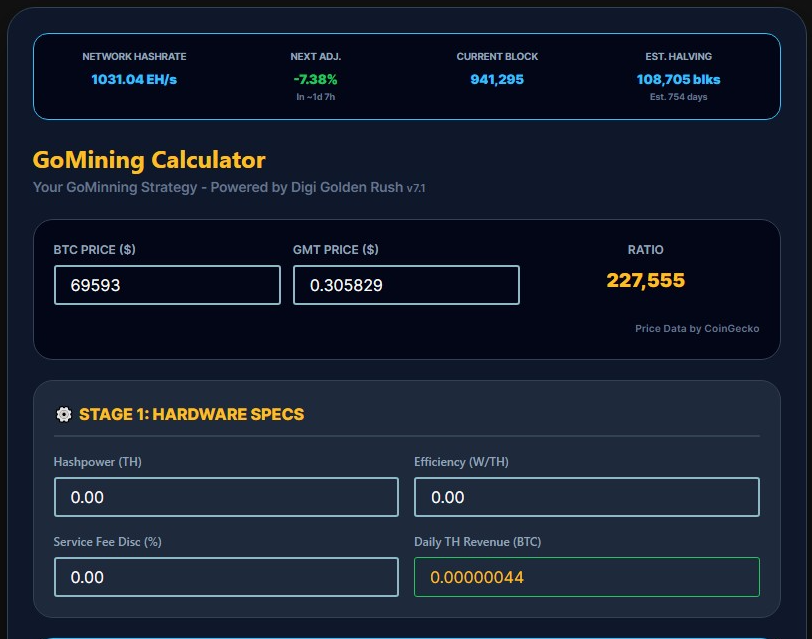Click network hashrate value 1031.04 EH/s
Viewport: 812px width, 639px height.
[x=134, y=79]
